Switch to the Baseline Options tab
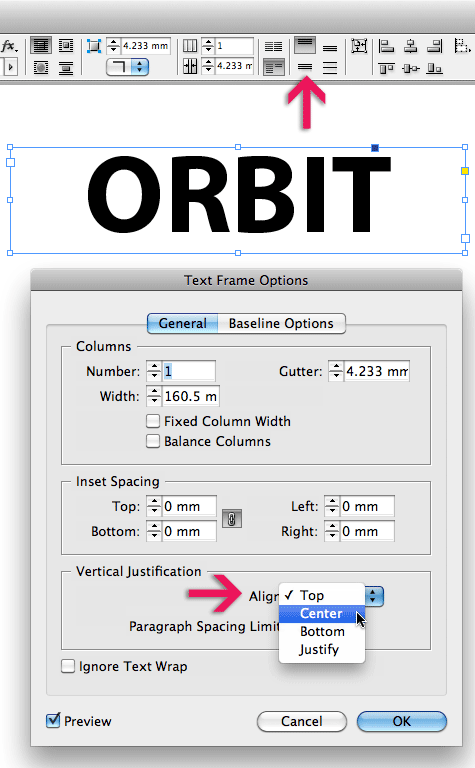This screenshot has width=475, height=768. [281, 323]
